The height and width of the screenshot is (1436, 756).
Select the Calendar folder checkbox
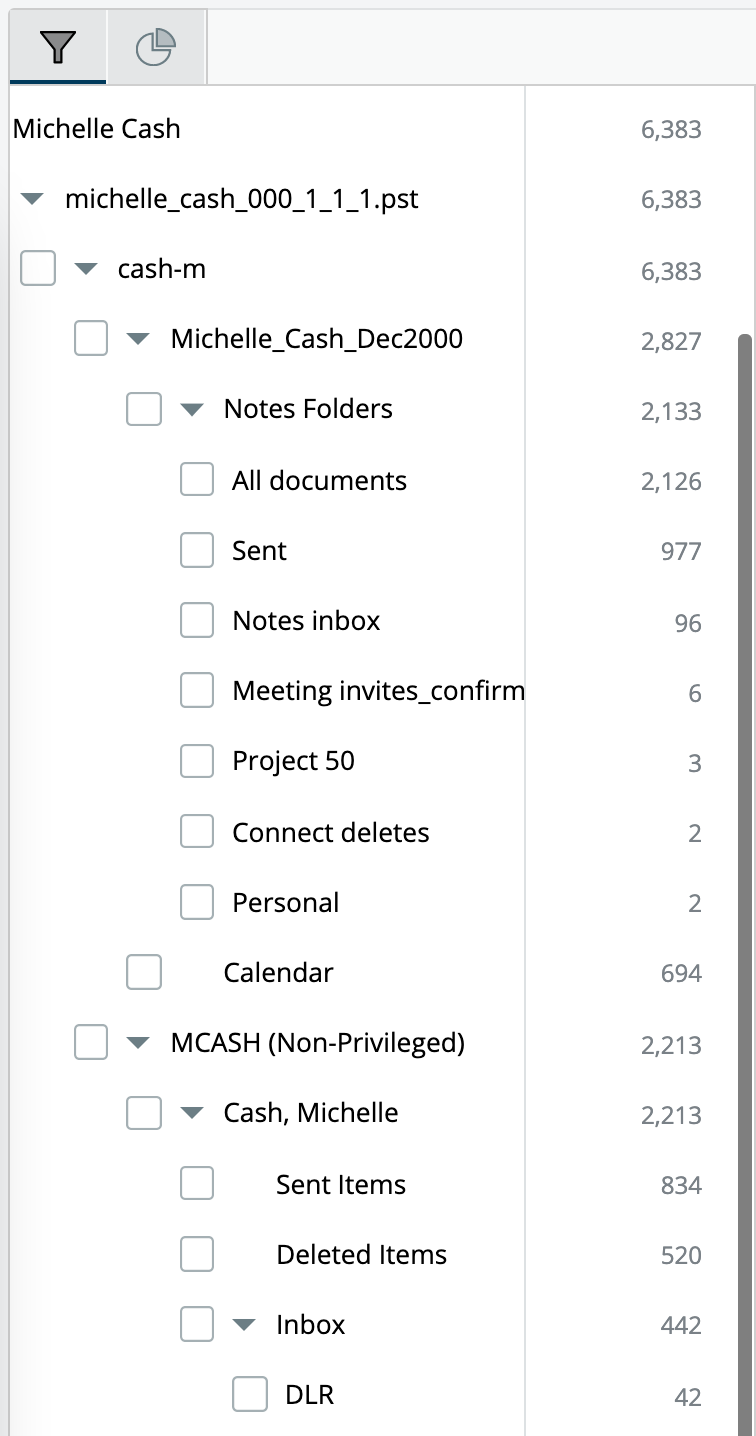[144, 972]
